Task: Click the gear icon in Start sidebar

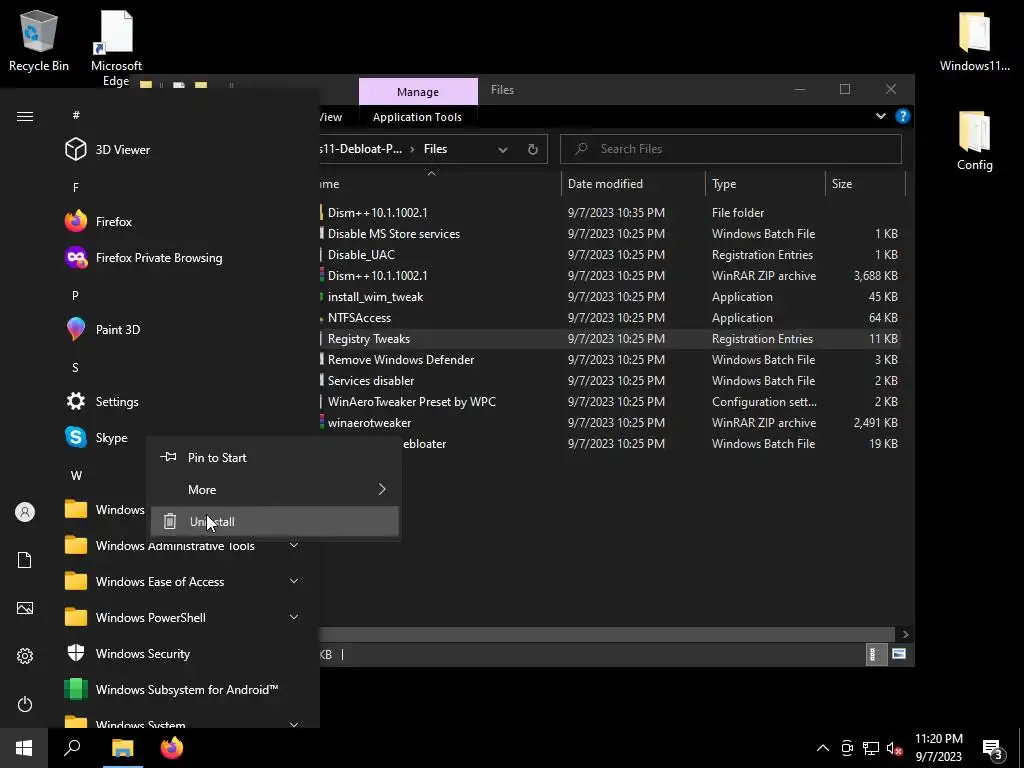Action: (25, 656)
